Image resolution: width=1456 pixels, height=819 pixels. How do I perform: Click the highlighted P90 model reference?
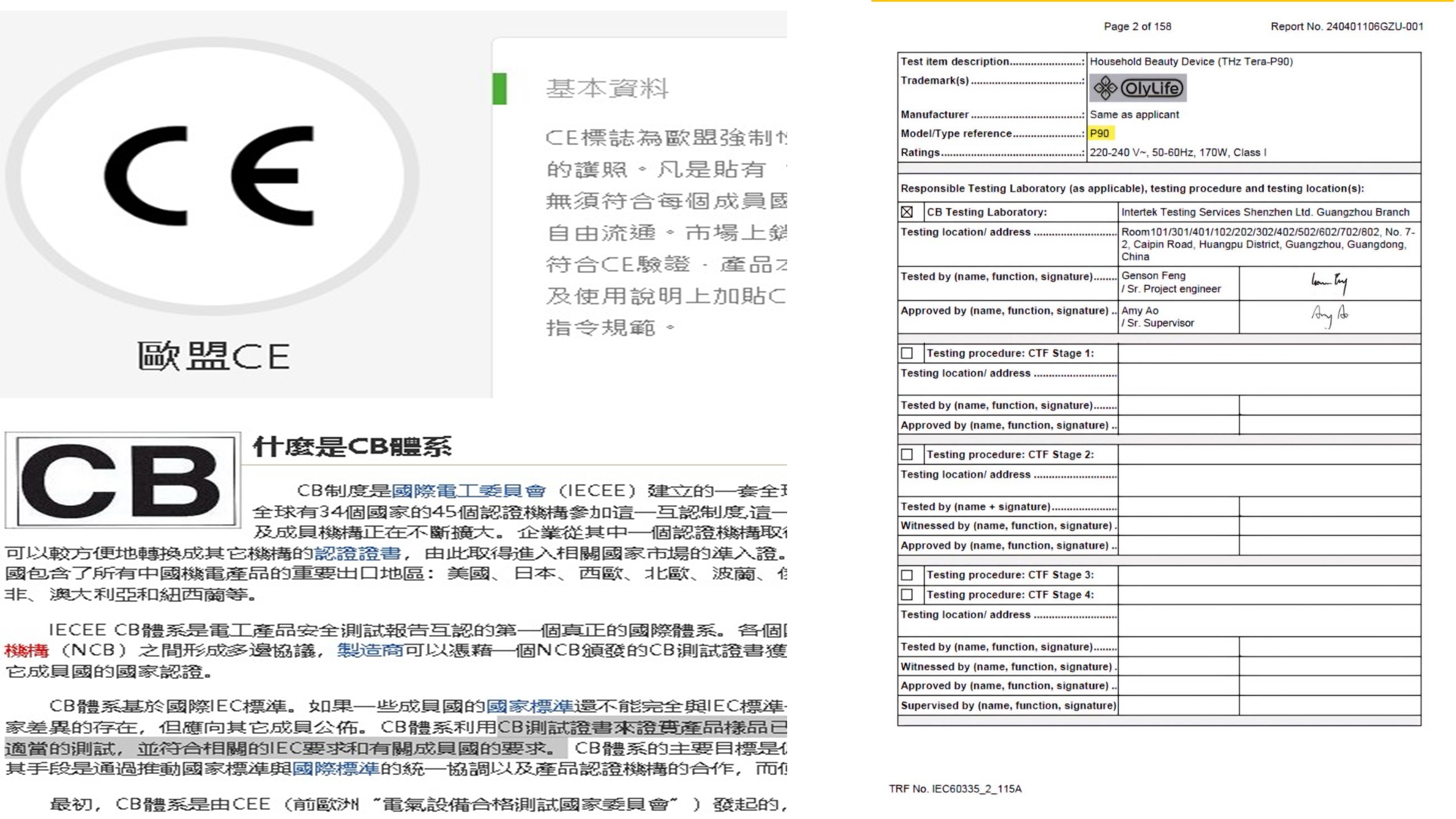(x=1099, y=134)
